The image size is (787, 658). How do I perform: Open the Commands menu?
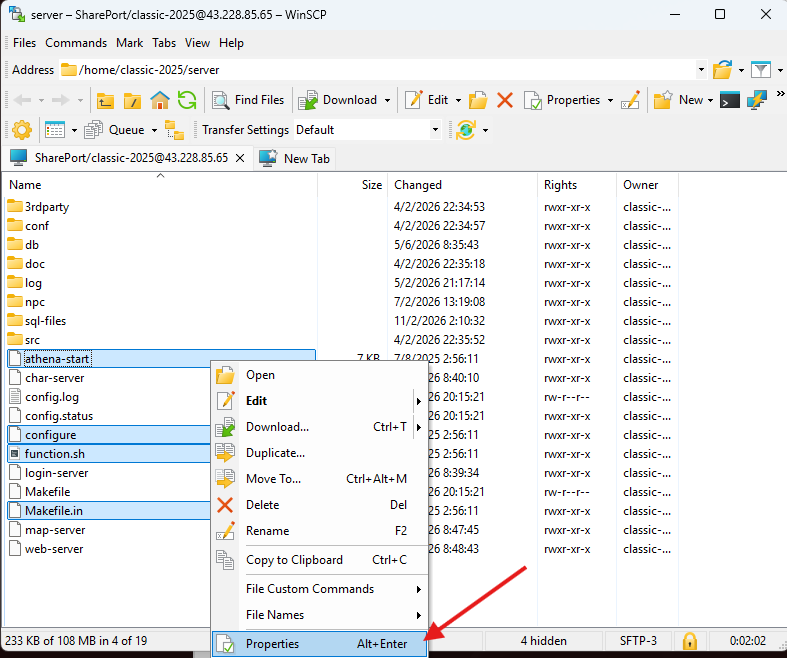coord(76,43)
